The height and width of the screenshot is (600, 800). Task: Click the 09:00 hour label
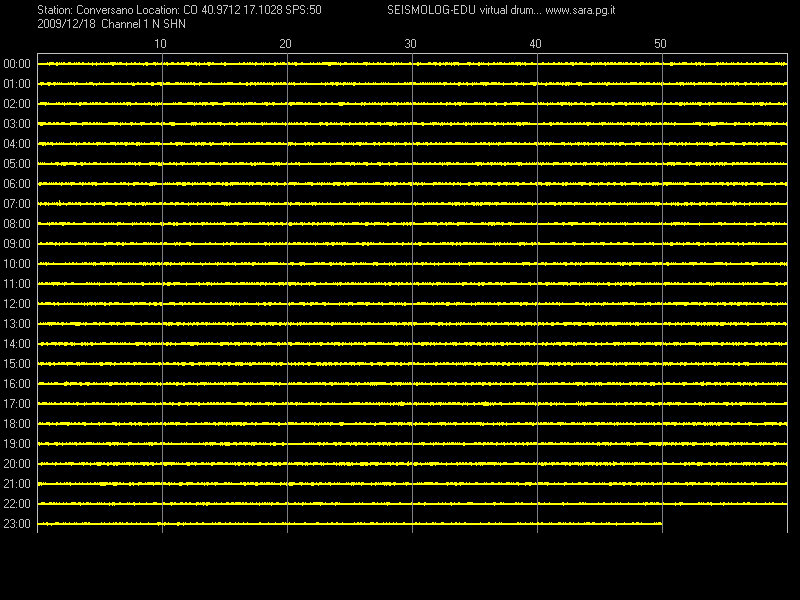[x=17, y=244]
